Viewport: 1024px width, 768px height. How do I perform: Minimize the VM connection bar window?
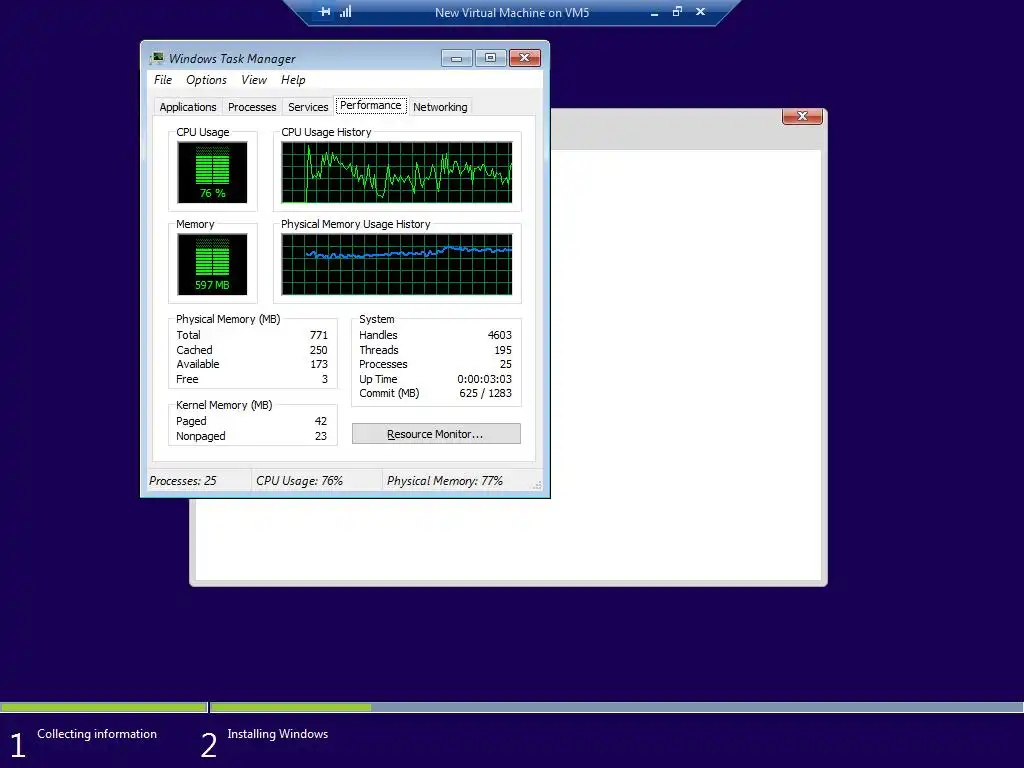(654, 12)
